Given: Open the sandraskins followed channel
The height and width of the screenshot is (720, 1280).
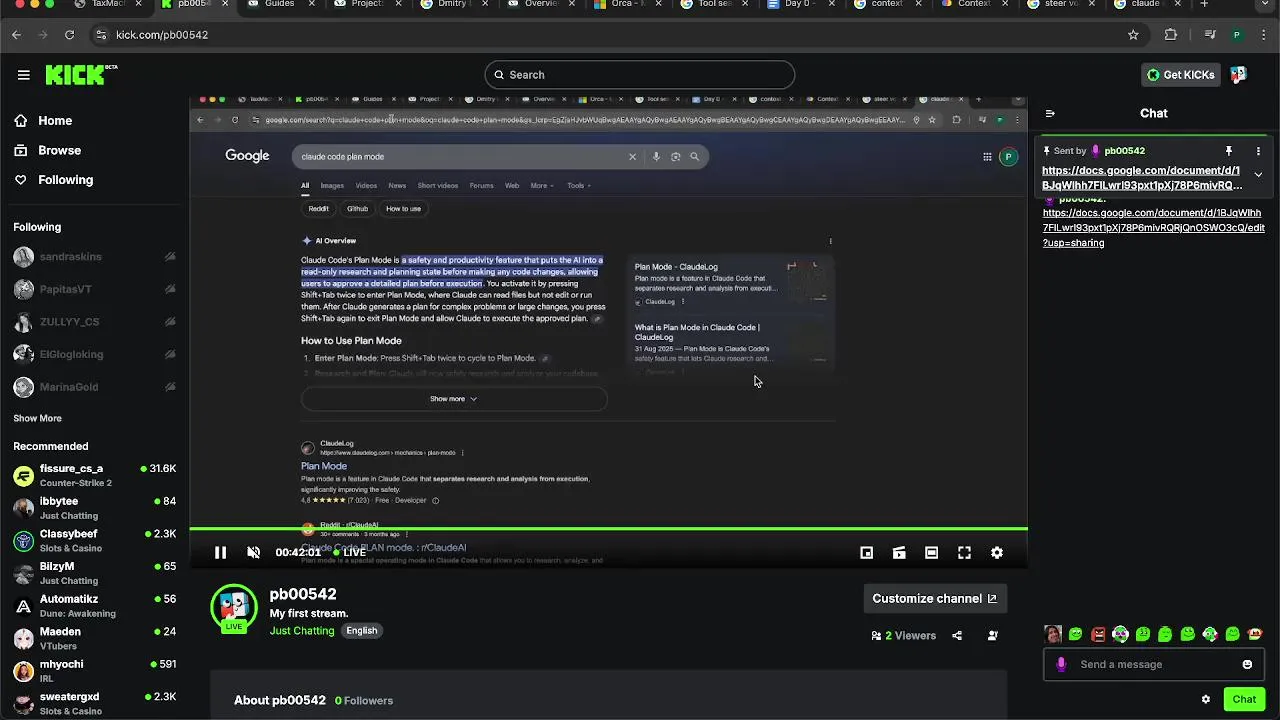Looking at the screenshot, I should click(94, 257).
